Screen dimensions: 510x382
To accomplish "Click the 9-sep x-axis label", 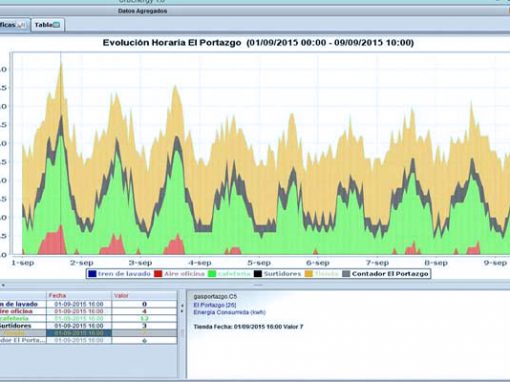I will pos(495,263).
